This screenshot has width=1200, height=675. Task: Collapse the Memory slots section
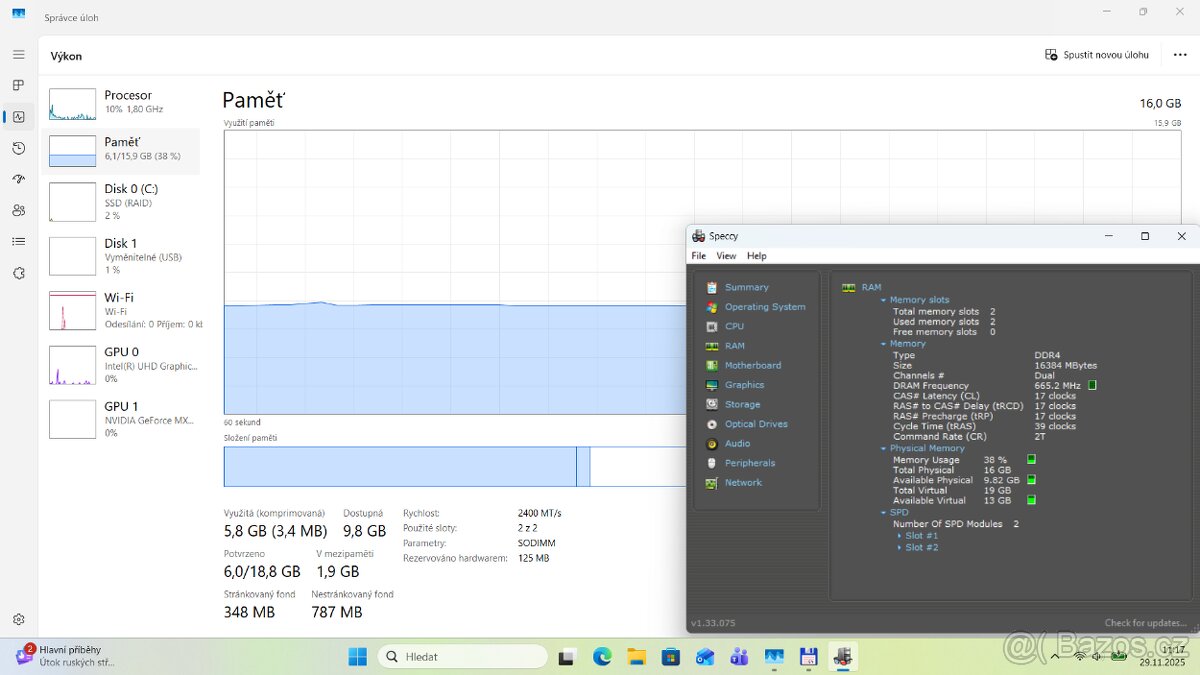884,300
